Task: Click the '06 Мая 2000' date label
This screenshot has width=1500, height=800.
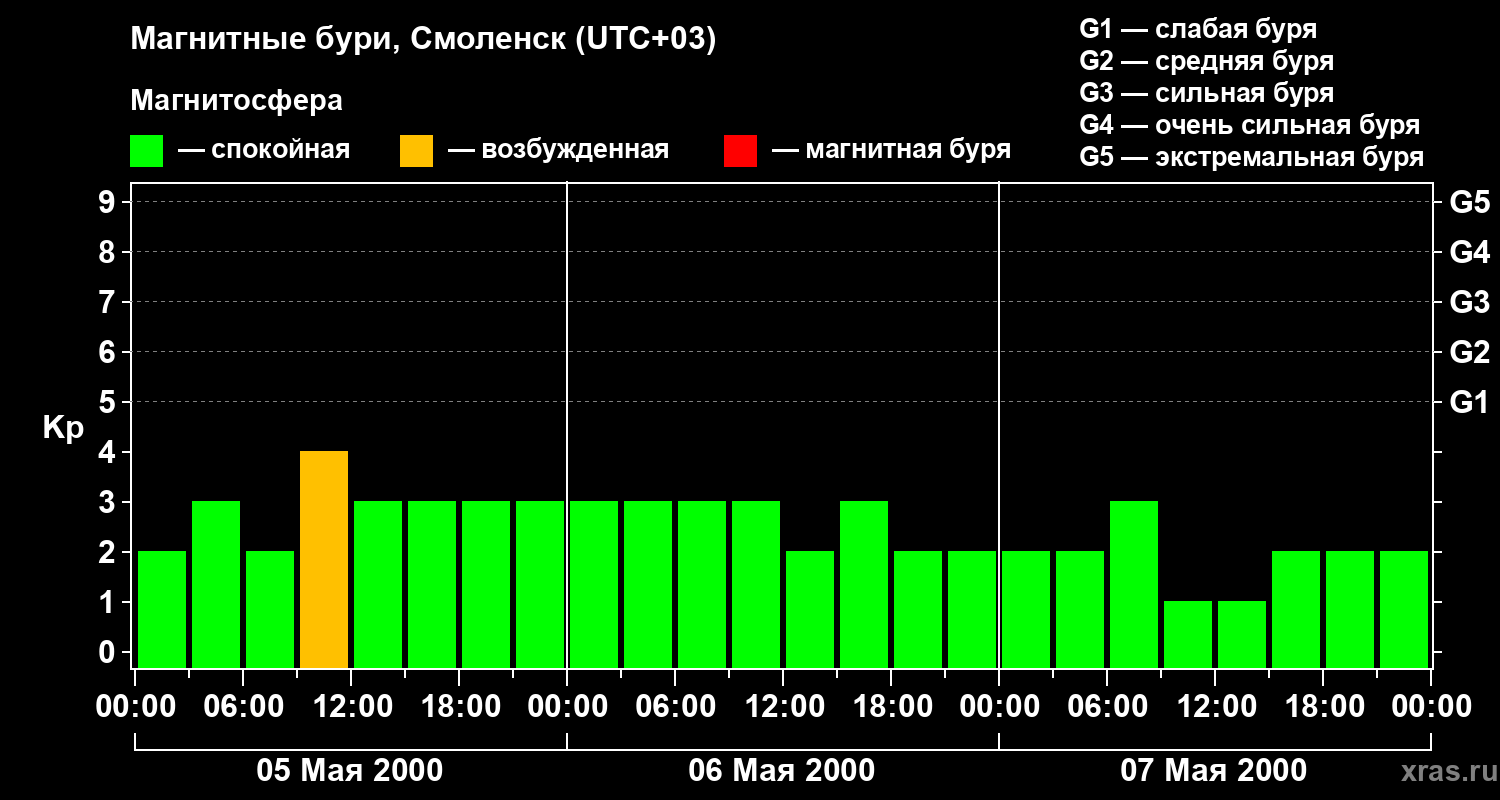Action: tap(782, 770)
